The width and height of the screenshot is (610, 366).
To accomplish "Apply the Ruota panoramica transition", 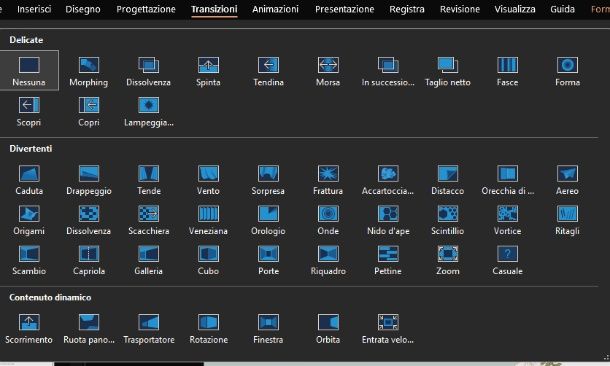I will click(89, 329).
